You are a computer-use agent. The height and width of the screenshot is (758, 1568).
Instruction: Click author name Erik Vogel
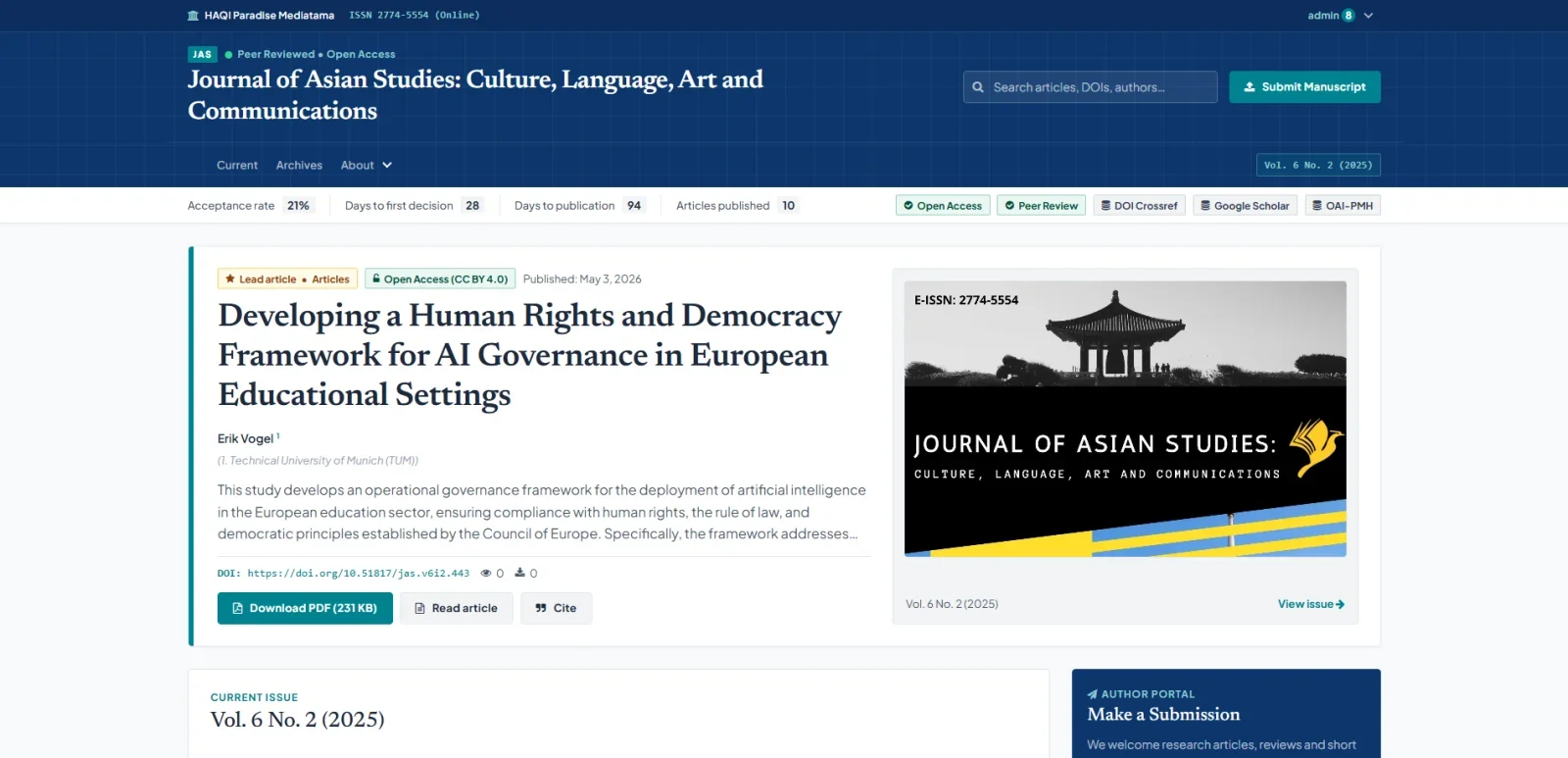[245, 438]
